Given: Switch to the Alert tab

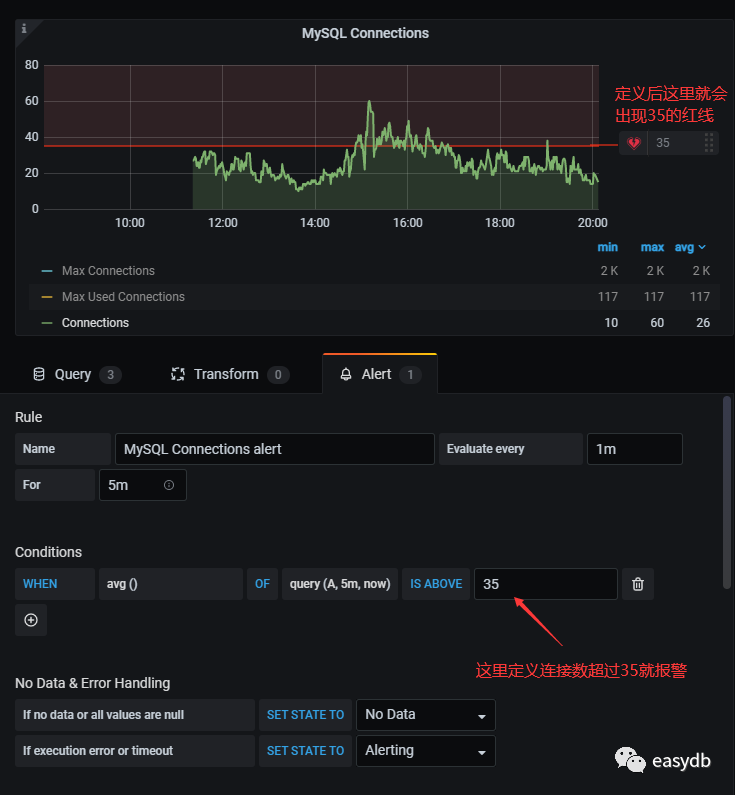Looking at the screenshot, I should click(x=379, y=374).
